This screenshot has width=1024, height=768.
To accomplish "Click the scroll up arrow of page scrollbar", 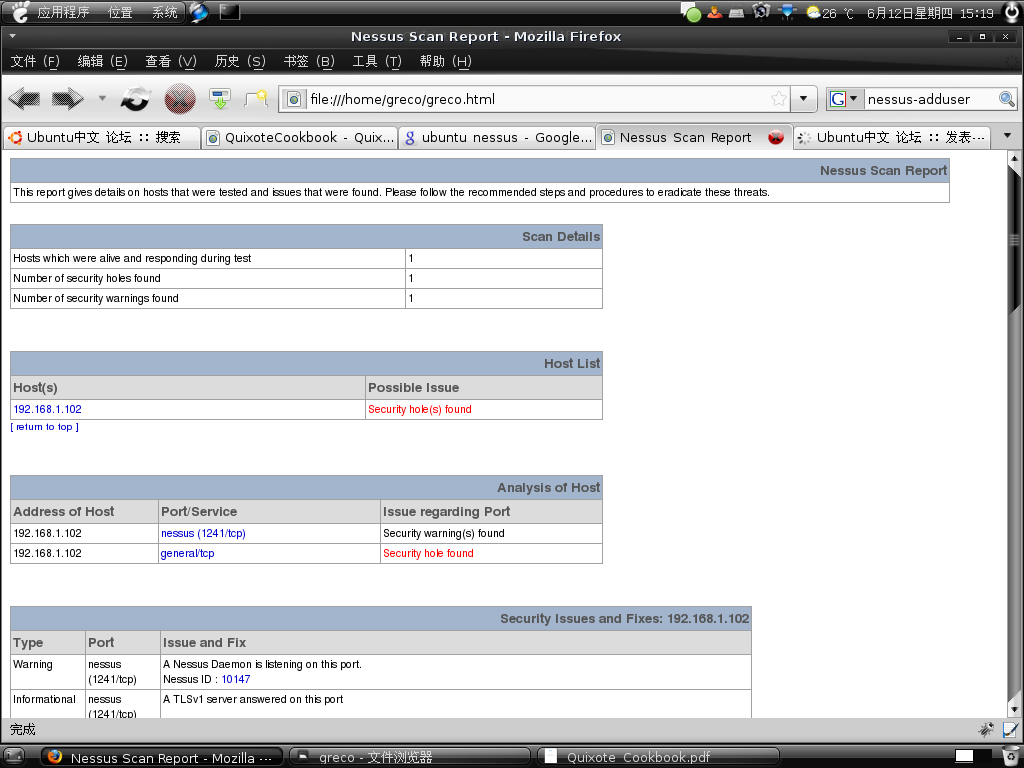I will point(1014,158).
